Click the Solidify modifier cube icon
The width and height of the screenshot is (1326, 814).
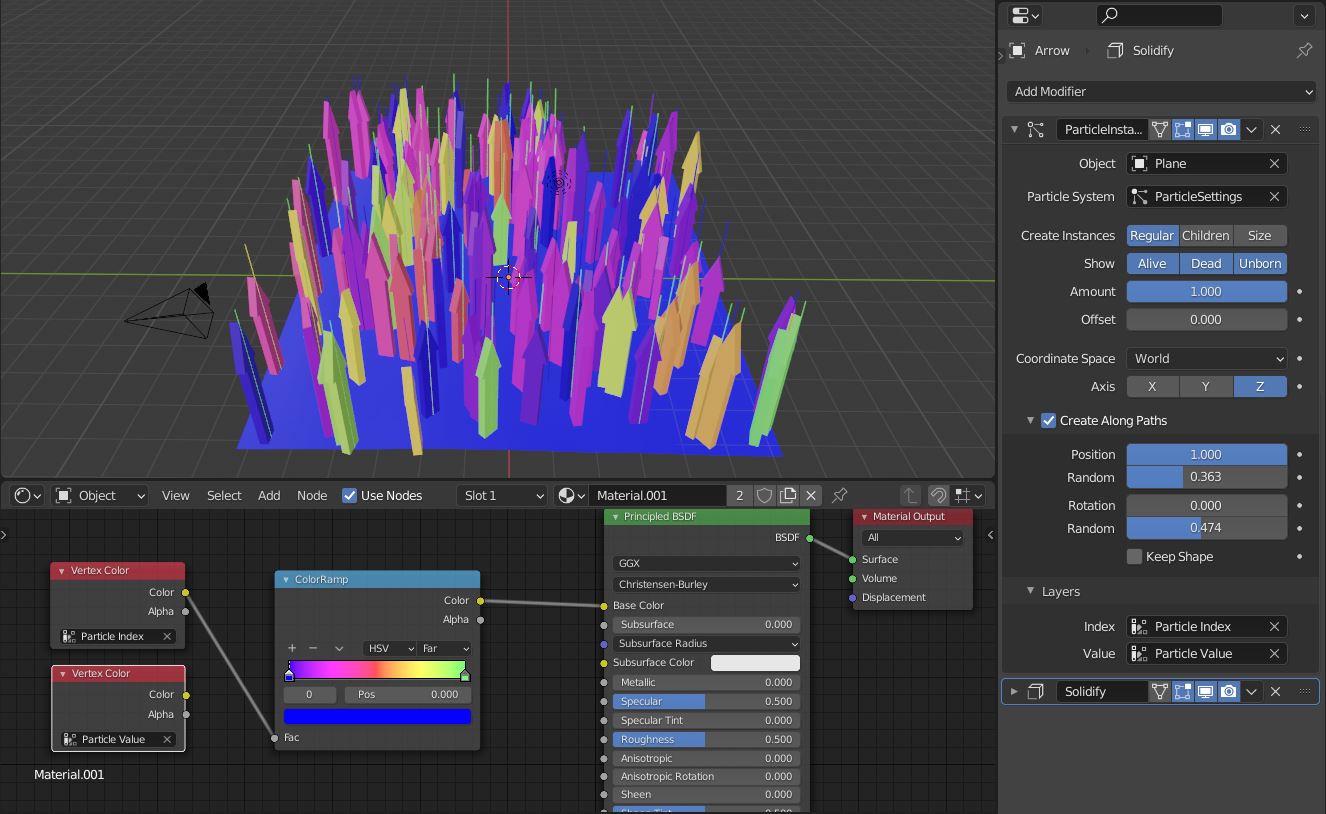[x=1036, y=691]
